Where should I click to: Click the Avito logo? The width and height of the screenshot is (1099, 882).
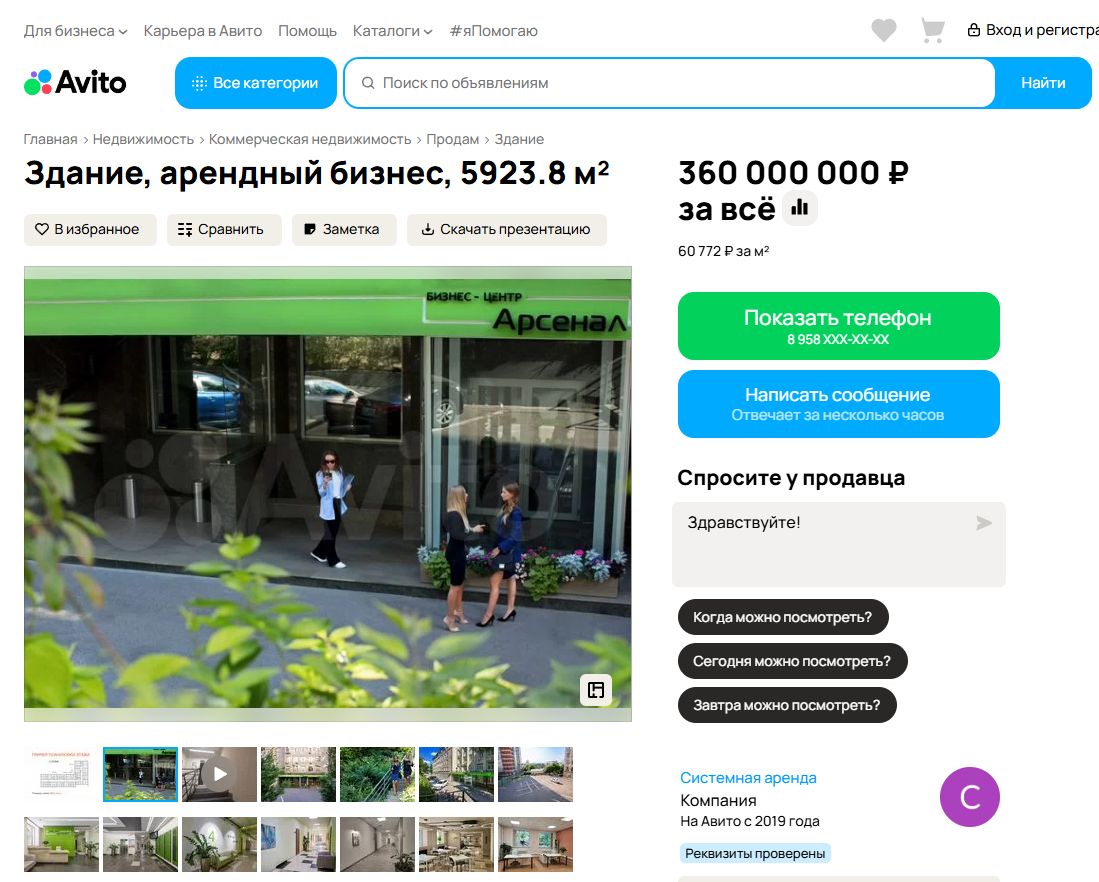click(75, 83)
